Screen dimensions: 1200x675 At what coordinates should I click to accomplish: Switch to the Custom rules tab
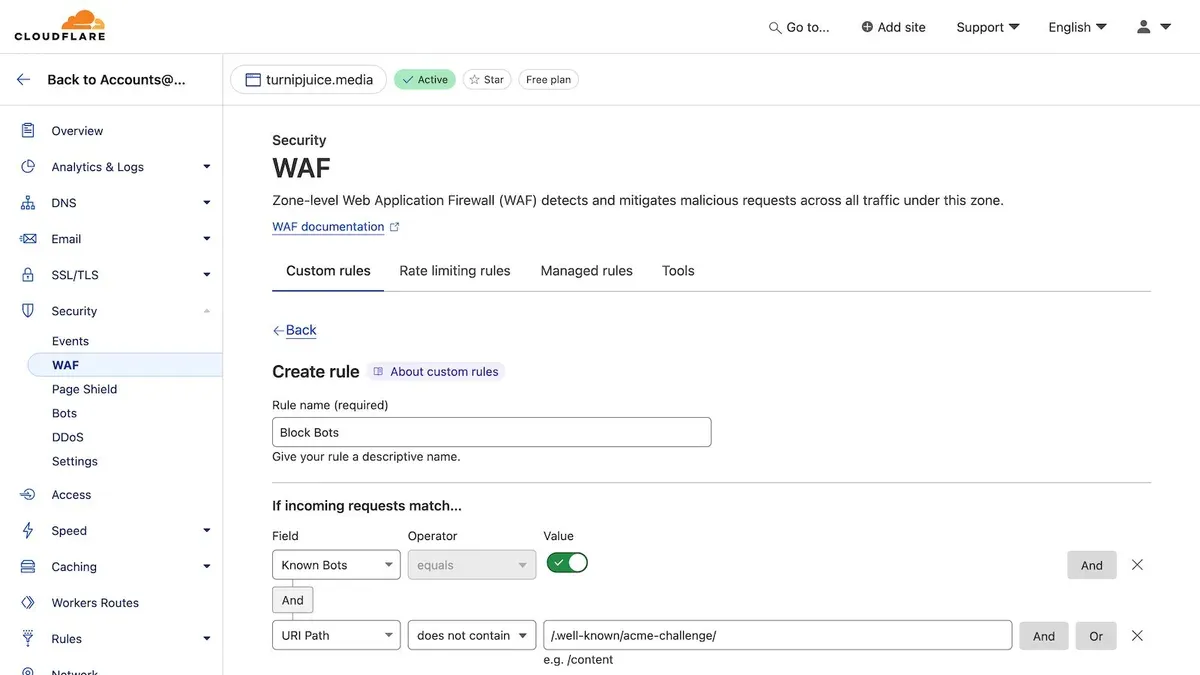[328, 271]
